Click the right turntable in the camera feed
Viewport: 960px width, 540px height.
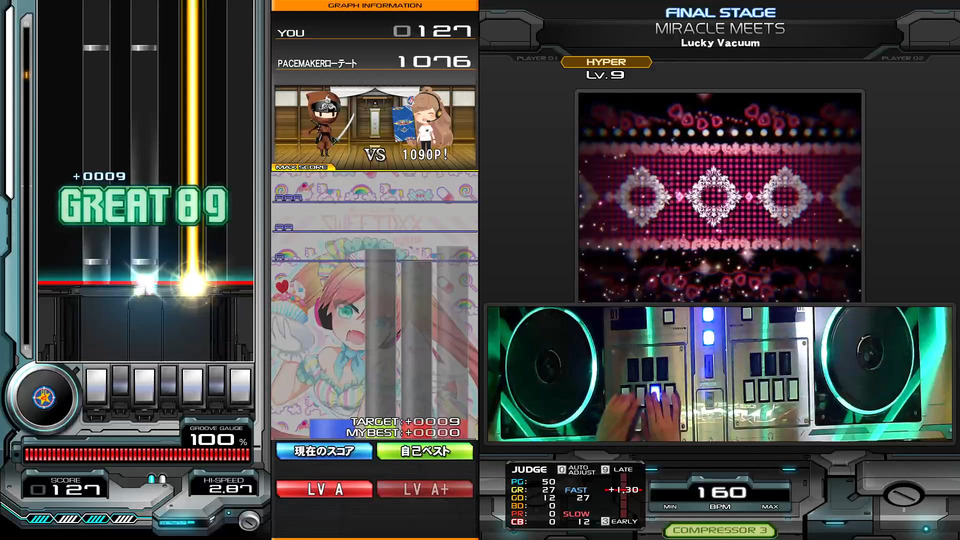869,361
